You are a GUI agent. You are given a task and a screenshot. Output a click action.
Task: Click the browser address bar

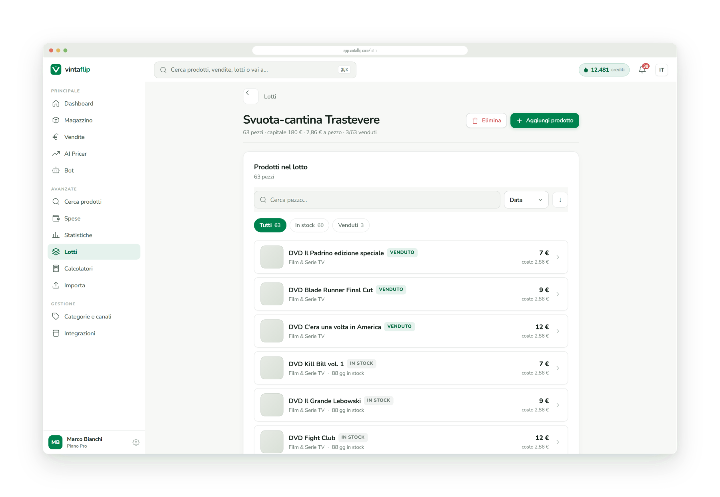coord(360,51)
